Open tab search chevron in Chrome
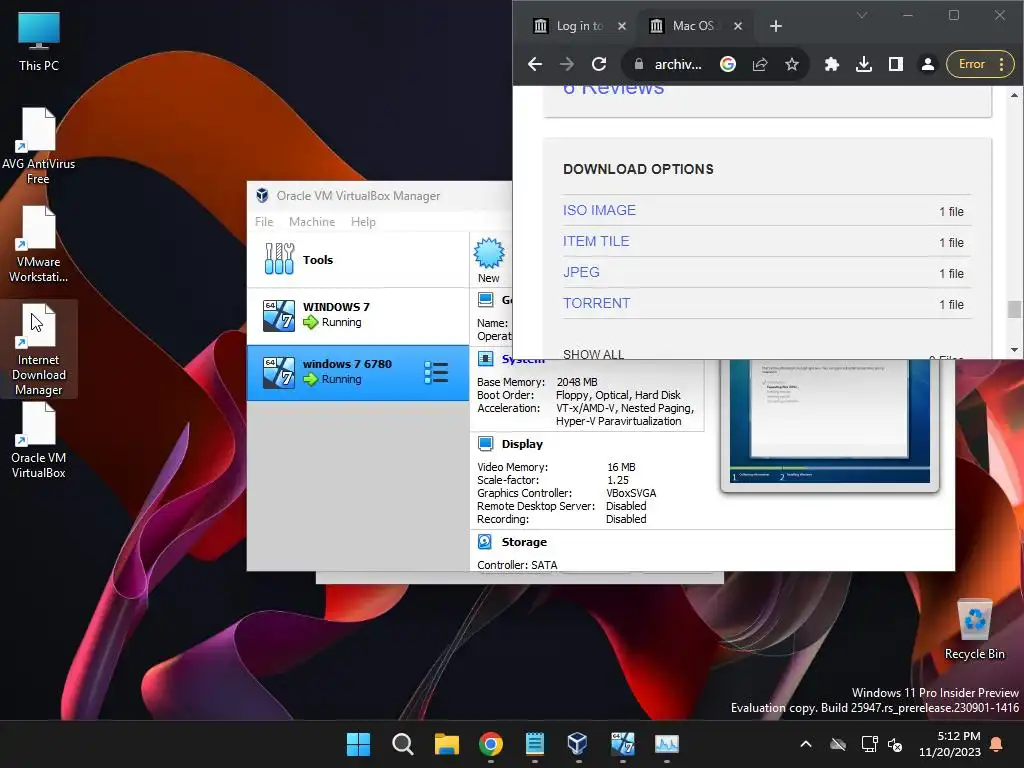This screenshot has width=1024, height=768. tap(862, 15)
